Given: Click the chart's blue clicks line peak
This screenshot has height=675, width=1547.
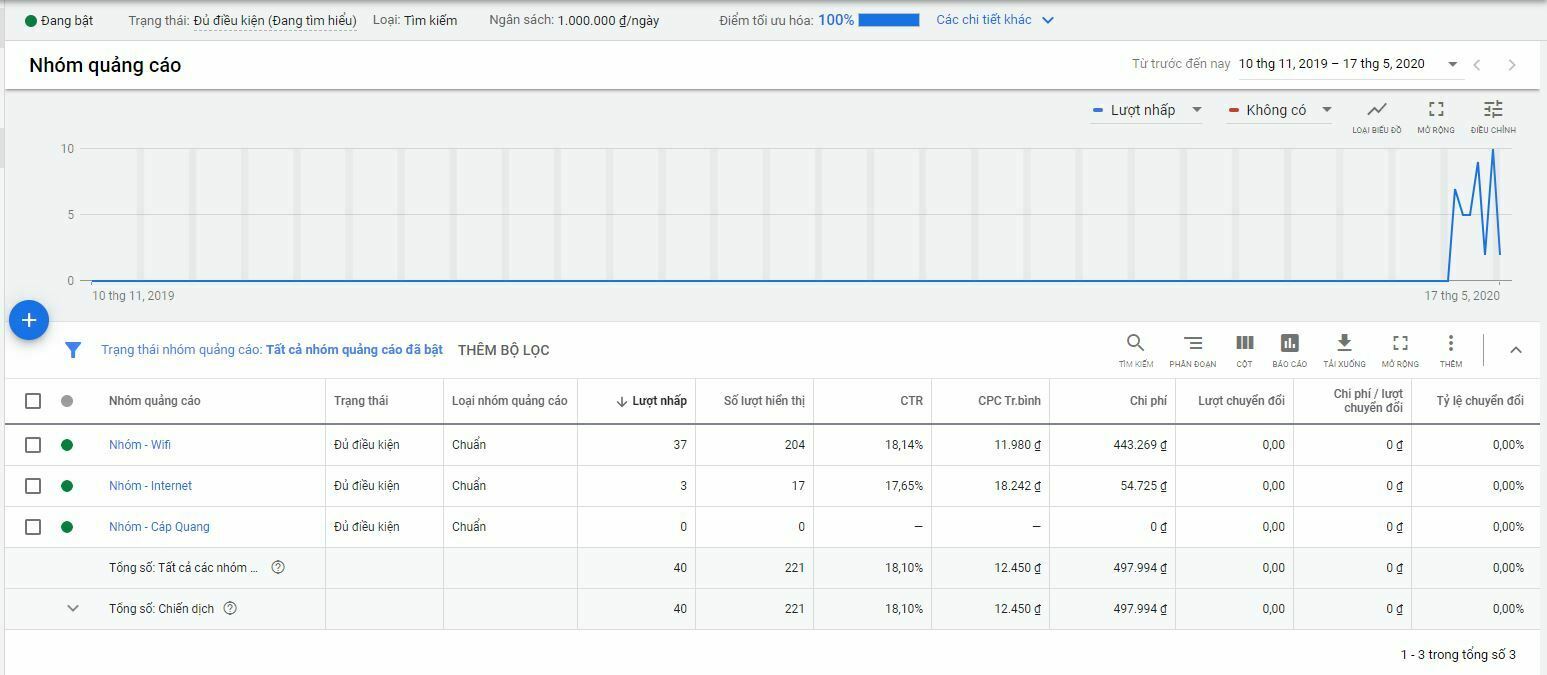Looking at the screenshot, I should 1493,150.
